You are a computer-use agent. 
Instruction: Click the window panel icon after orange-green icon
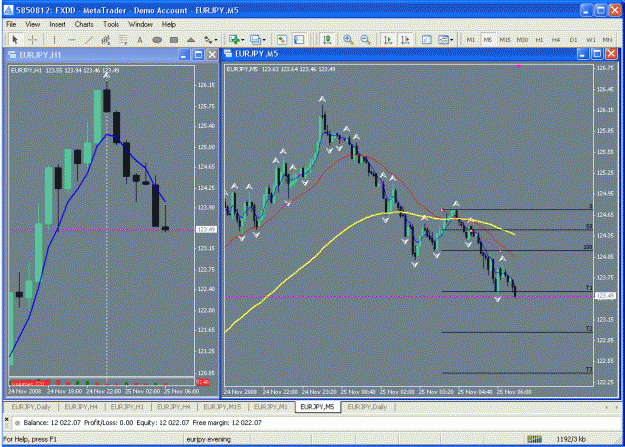click(x=299, y=39)
